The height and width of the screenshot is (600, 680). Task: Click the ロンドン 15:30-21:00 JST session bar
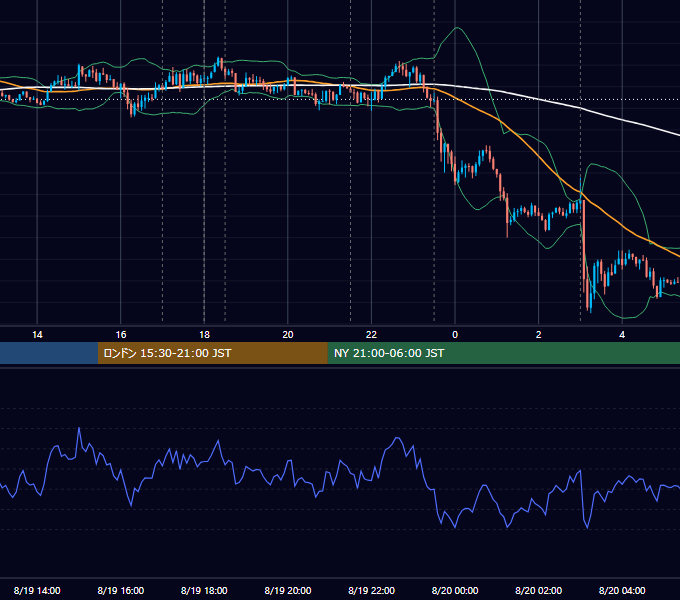coord(212,353)
